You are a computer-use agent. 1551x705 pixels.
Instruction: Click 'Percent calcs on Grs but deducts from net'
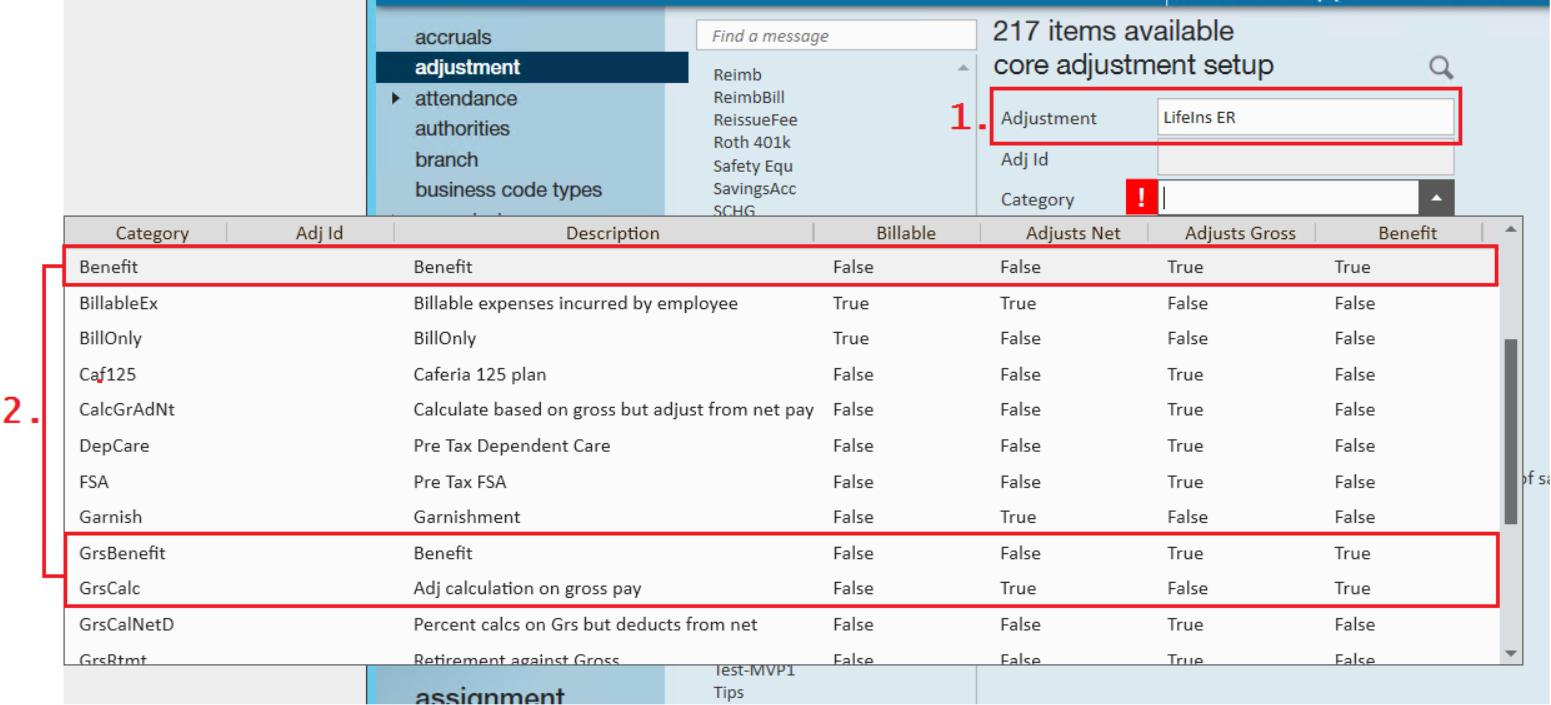click(x=585, y=624)
